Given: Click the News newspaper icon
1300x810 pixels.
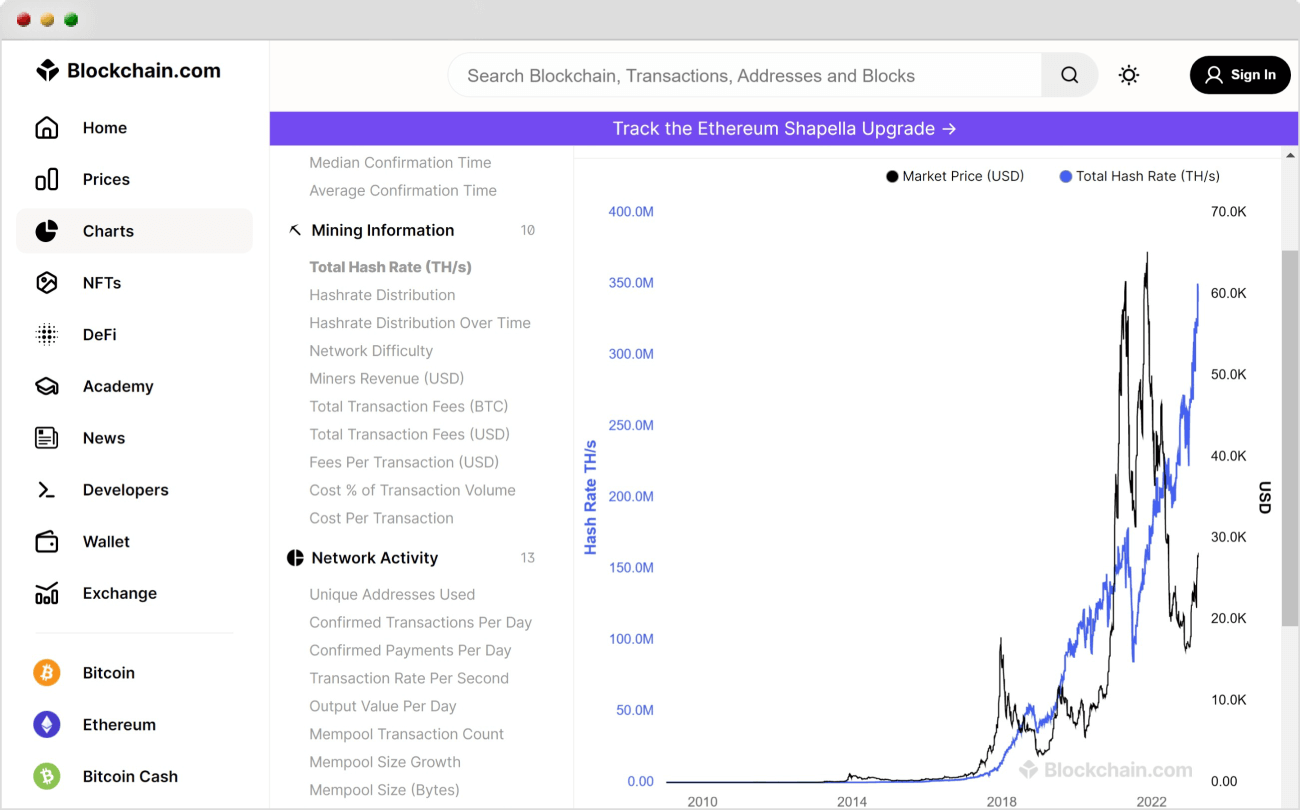Looking at the screenshot, I should [46, 438].
